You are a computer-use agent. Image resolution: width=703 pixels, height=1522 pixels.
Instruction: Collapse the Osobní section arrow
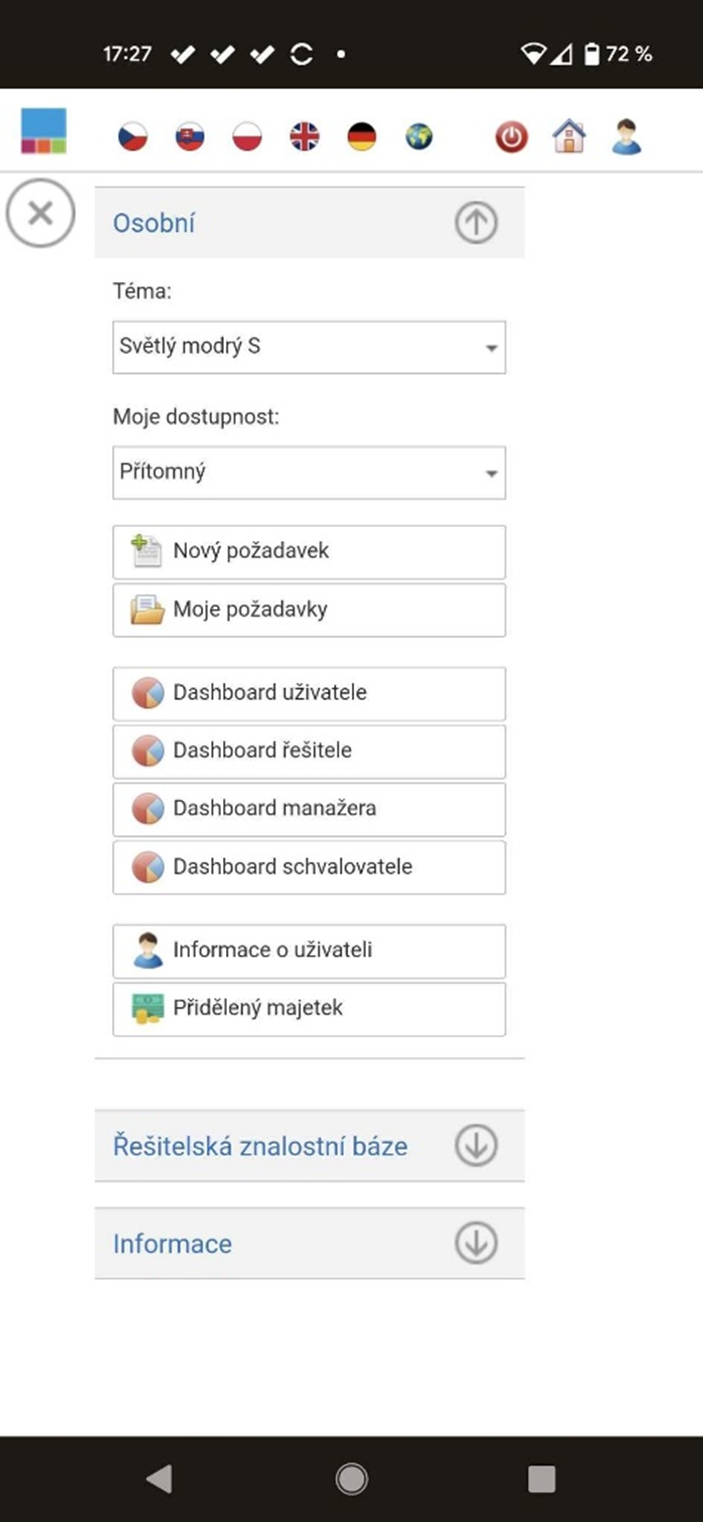[476, 223]
